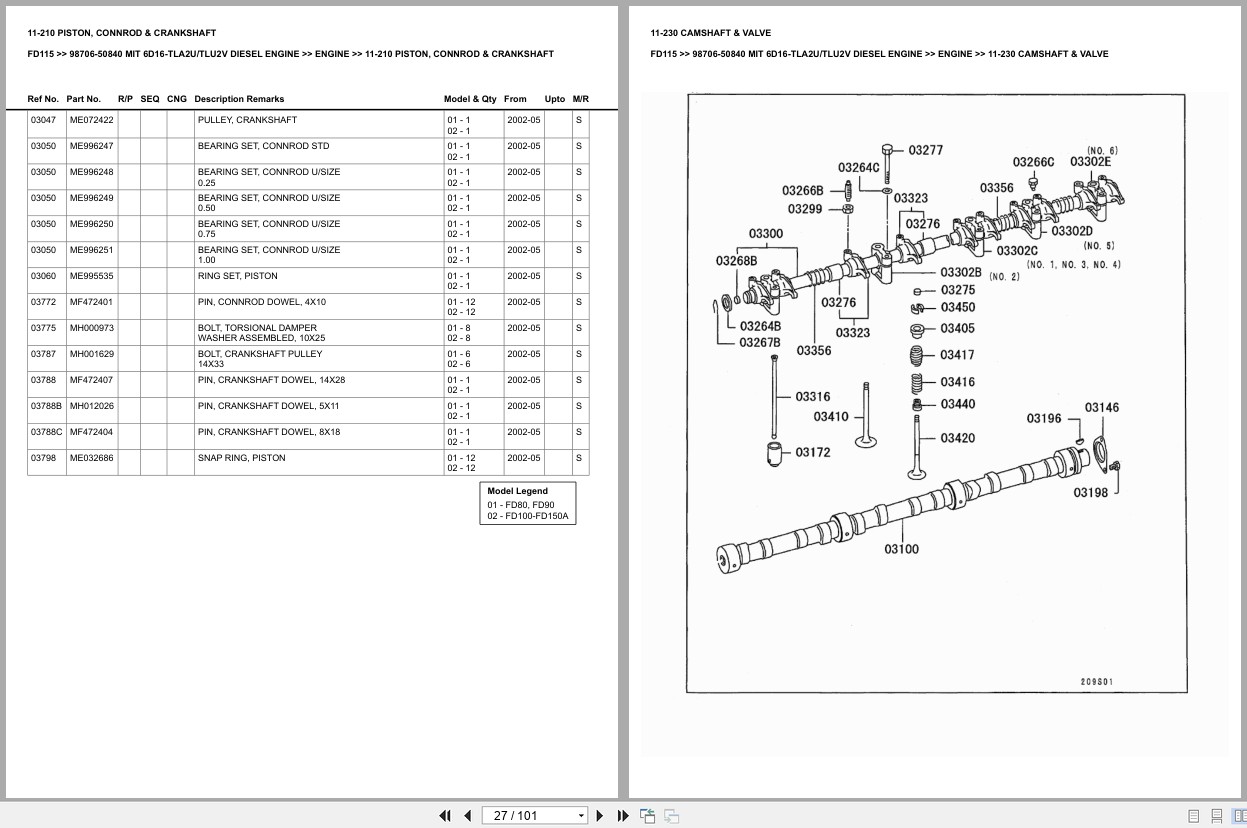Click part number ME996250
Viewport: 1247px width, 828px height.
(92, 224)
